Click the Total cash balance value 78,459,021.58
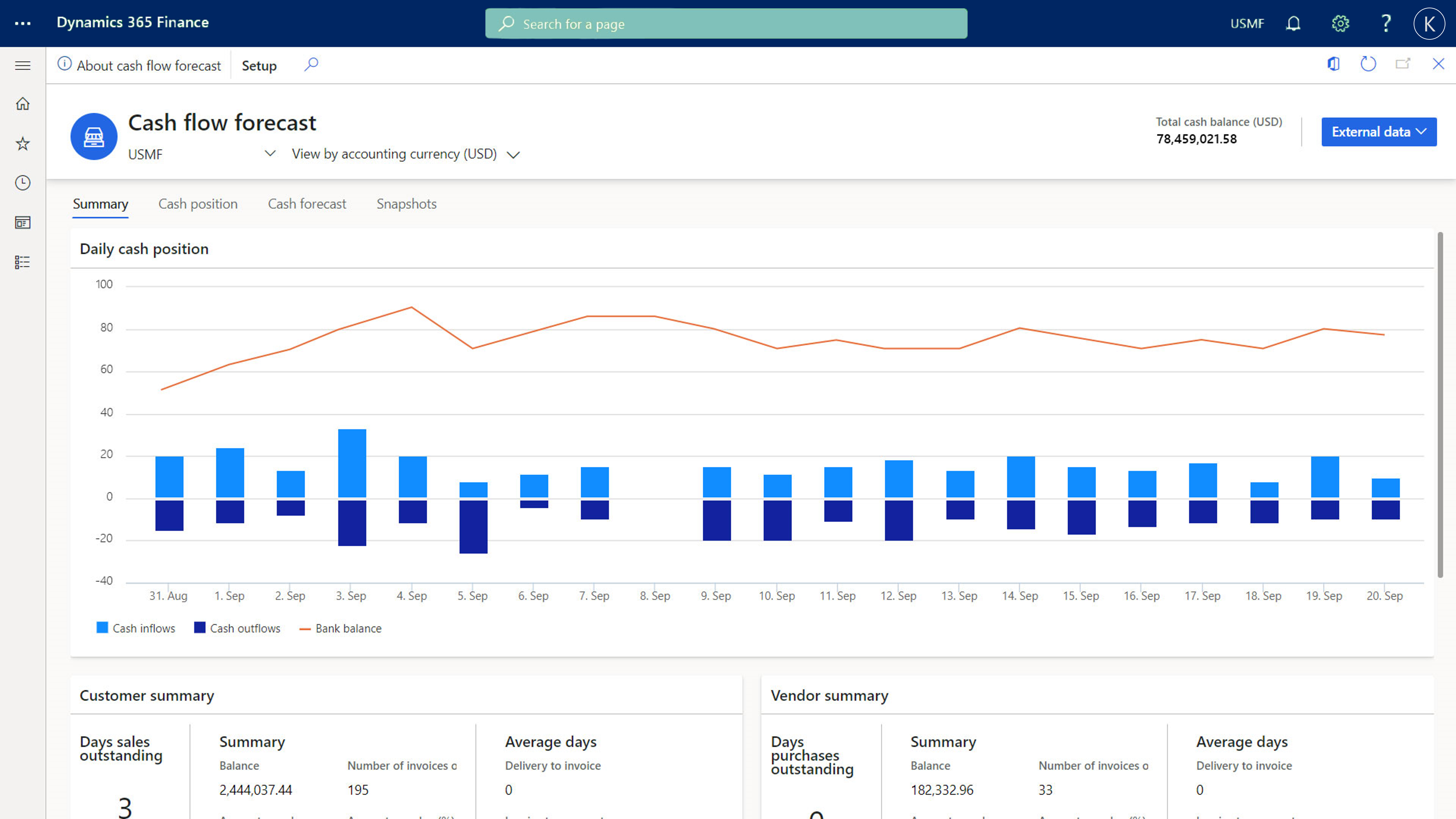Screen dimensions: 1456x819 (x=1196, y=139)
